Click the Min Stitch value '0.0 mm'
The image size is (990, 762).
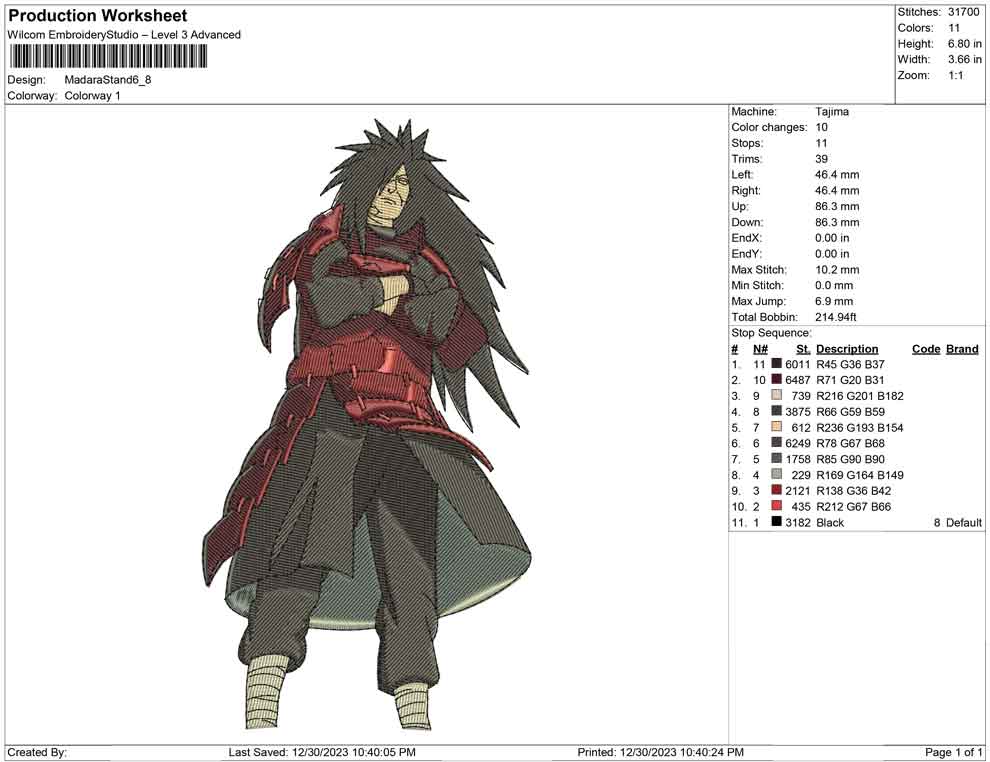point(834,285)
